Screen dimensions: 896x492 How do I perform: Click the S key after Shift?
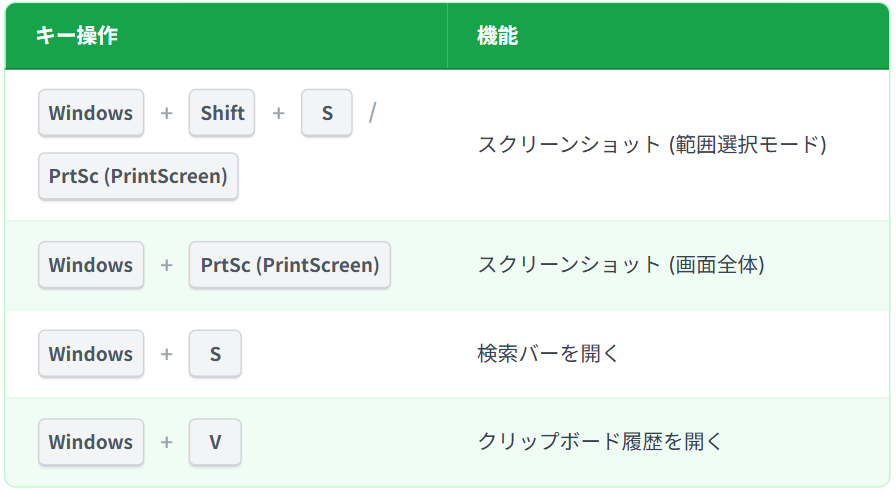(x=327, y=113)
